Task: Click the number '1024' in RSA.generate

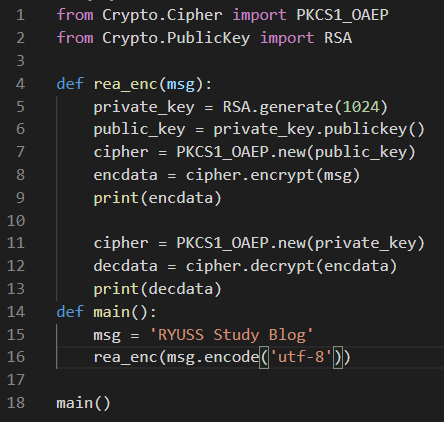Action: [x=361, y=107]
